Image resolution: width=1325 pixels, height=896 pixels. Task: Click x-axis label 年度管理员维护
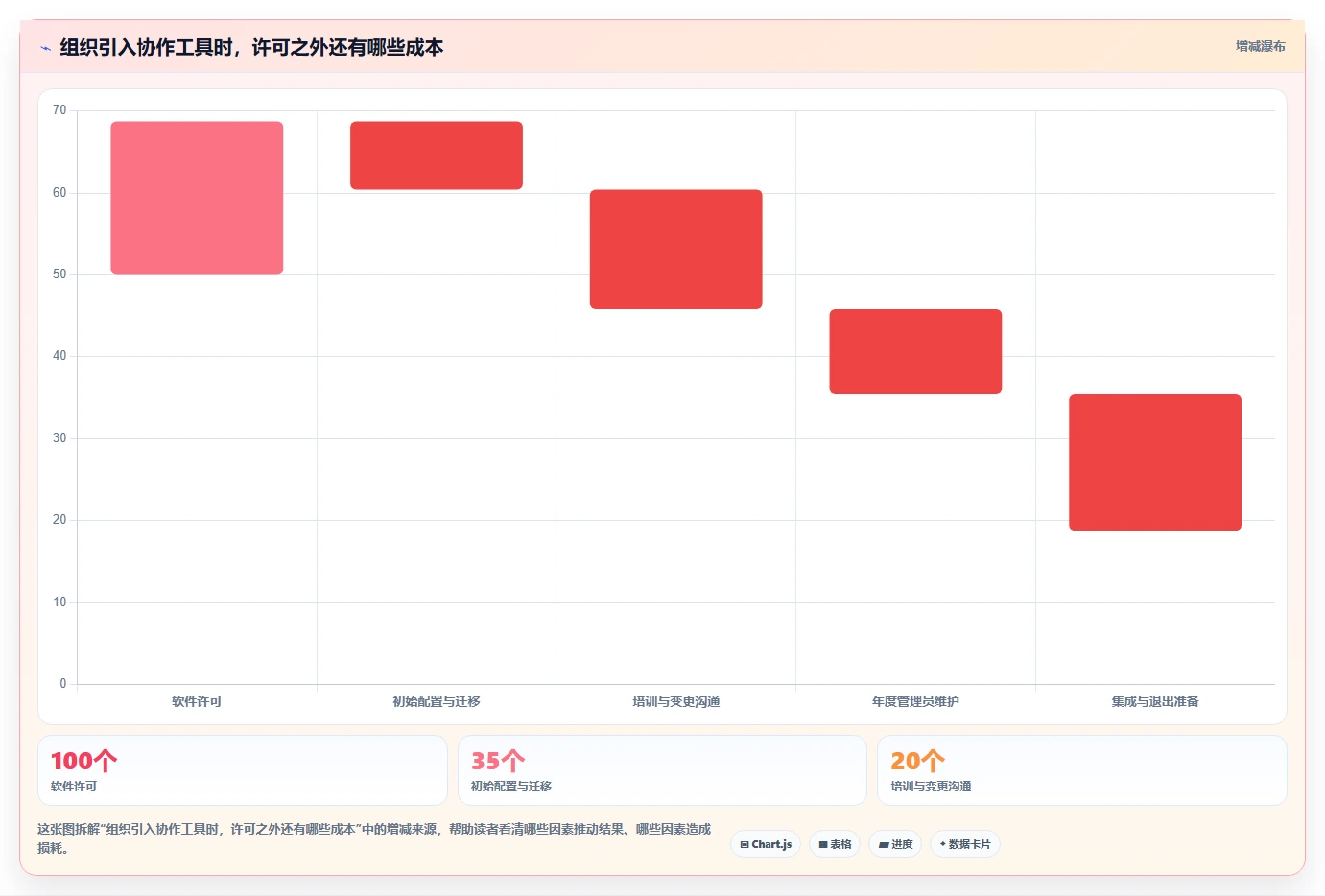tap(915, 701)
